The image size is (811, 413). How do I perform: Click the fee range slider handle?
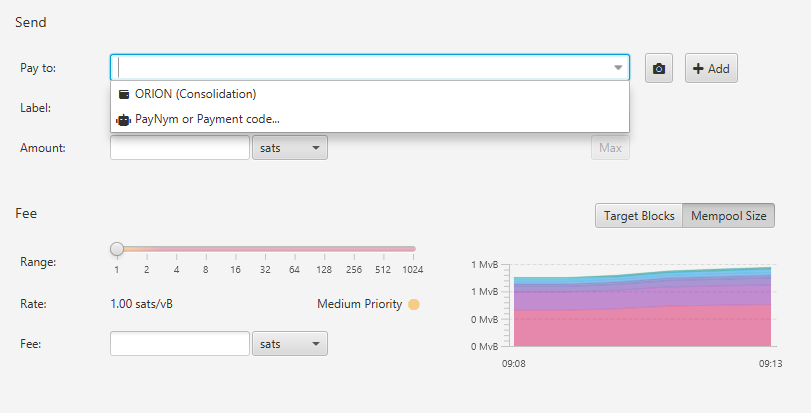point(117,249)
